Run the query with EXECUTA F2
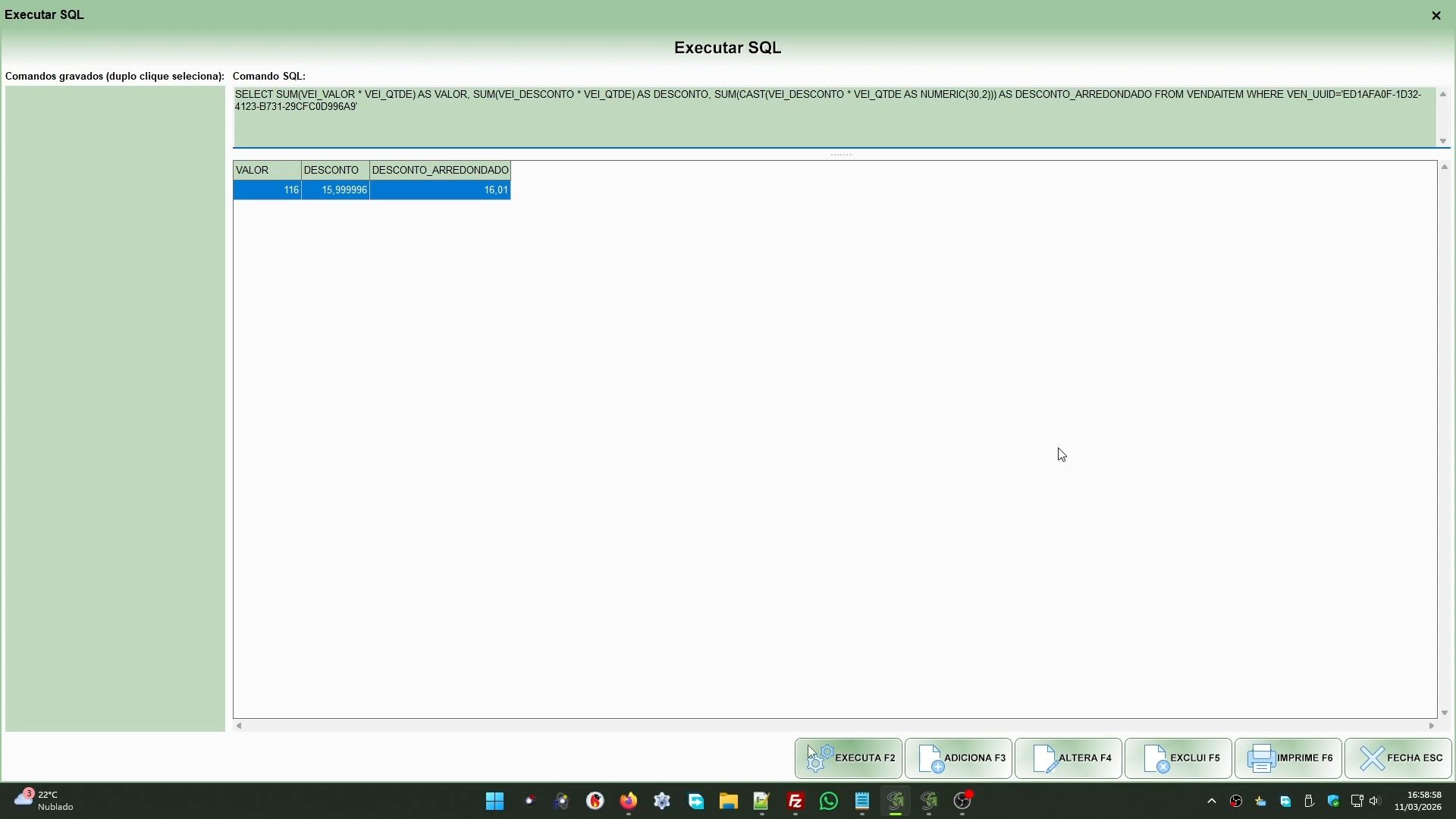 pos(849,758)
